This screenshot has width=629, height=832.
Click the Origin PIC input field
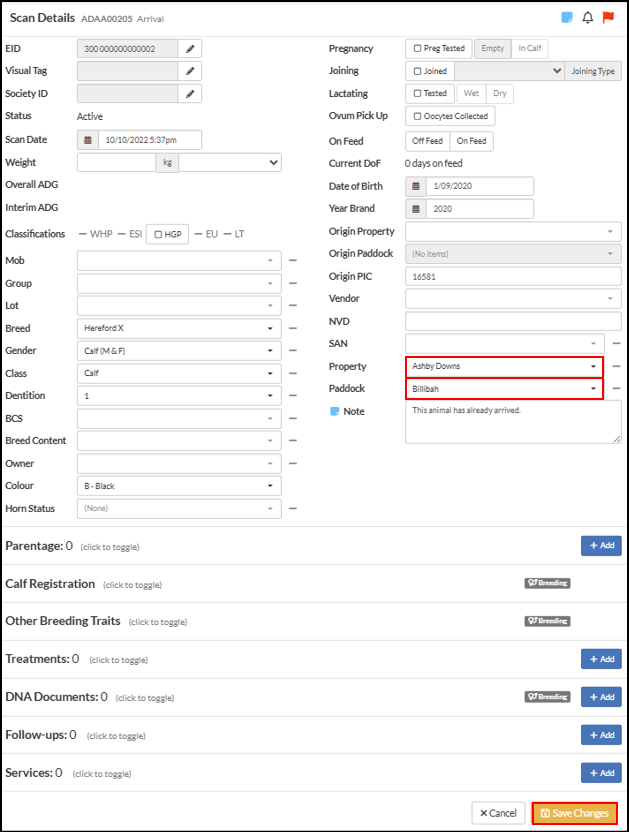pos(513,276)
